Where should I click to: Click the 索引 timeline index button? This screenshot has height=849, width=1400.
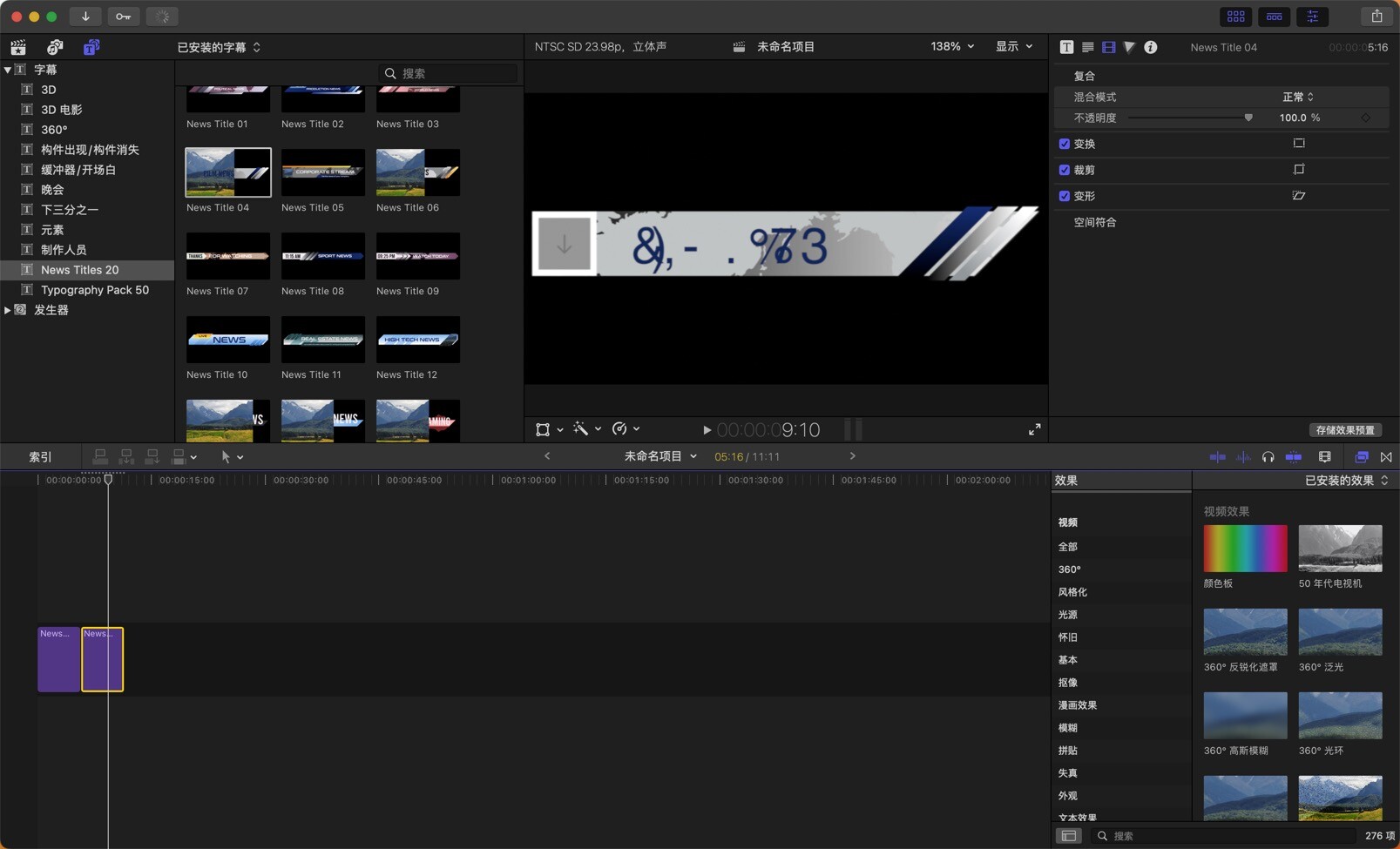(40, 457)
